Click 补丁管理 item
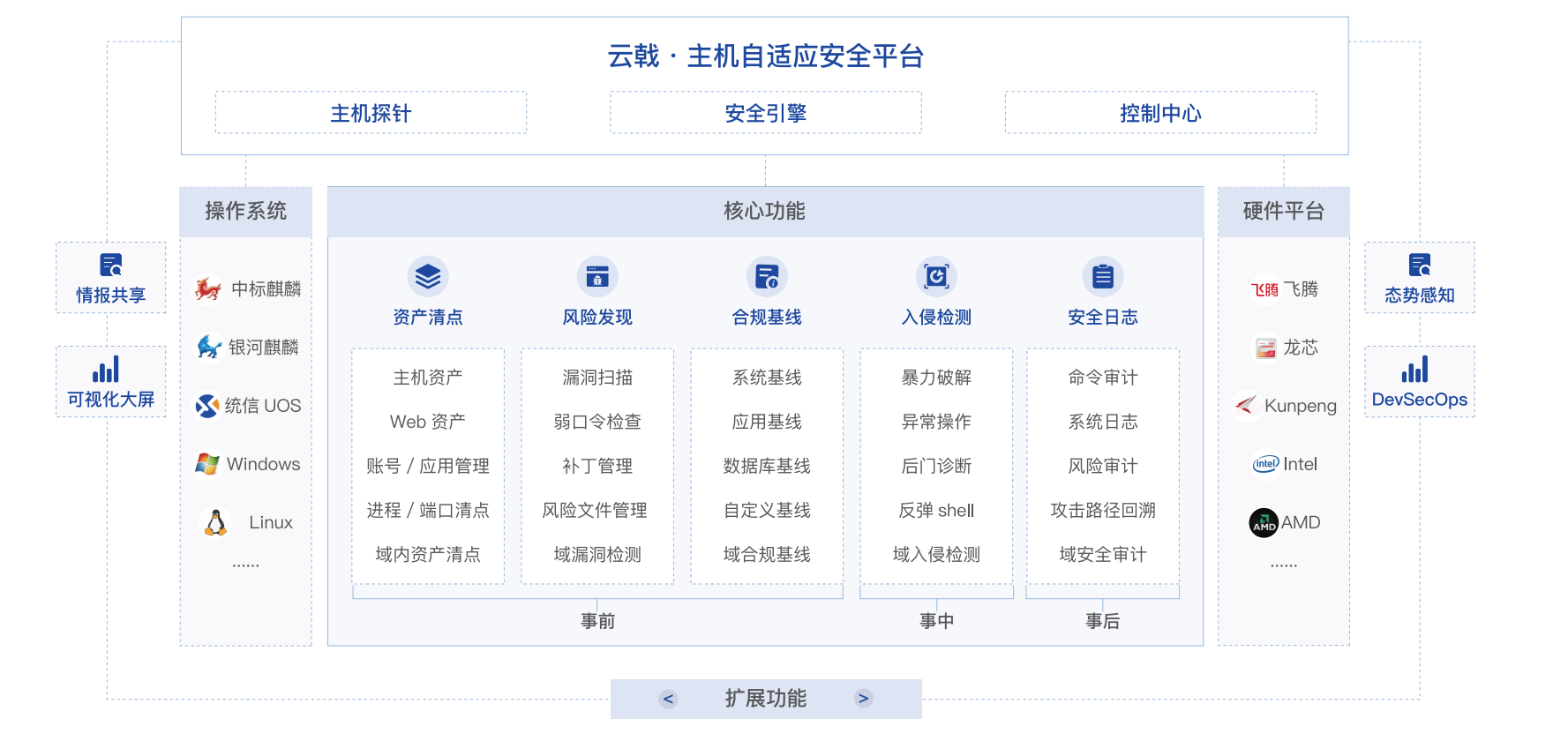 tap(597, 466)
